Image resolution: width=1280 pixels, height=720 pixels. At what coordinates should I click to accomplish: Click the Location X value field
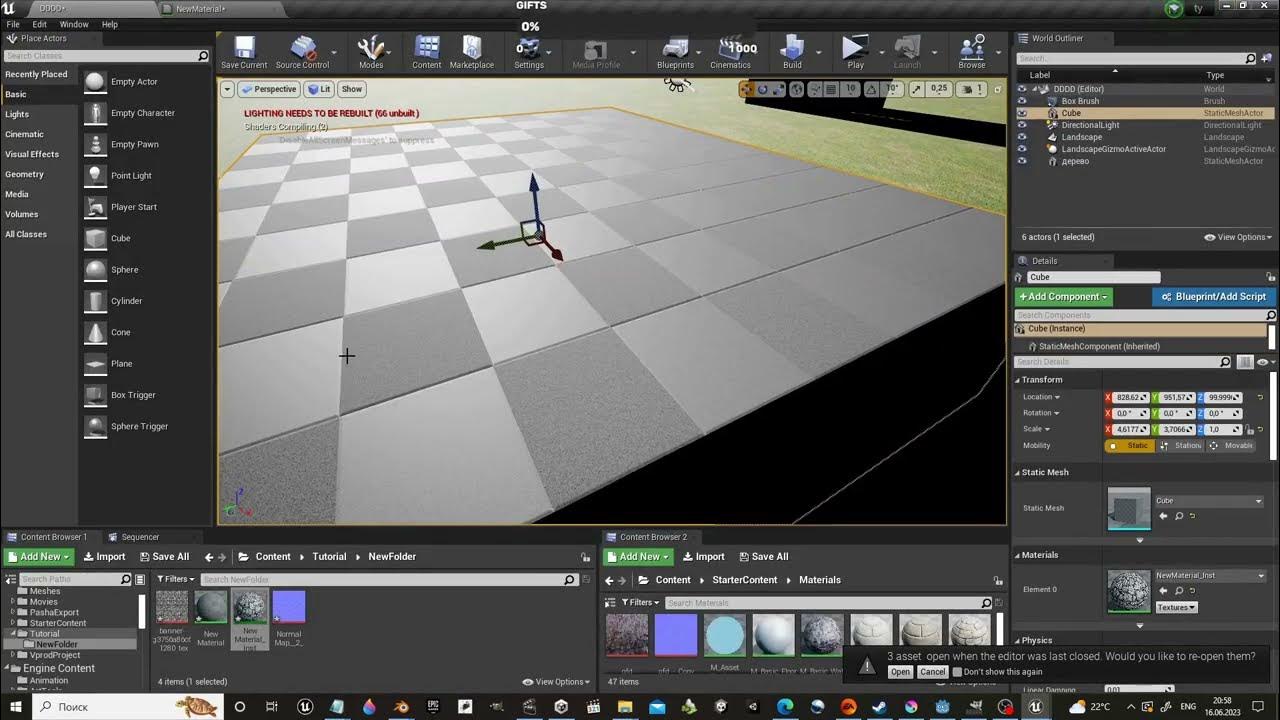click(1128, 397)
